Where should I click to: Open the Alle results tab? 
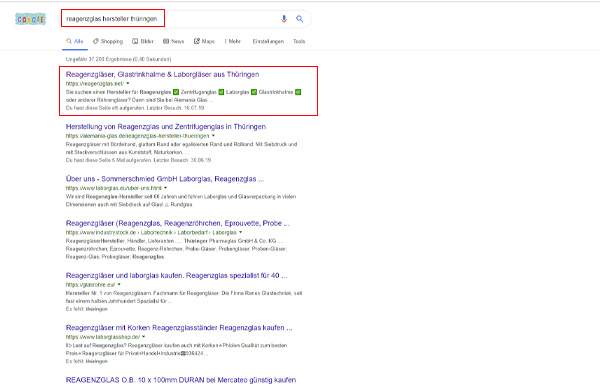75,41
